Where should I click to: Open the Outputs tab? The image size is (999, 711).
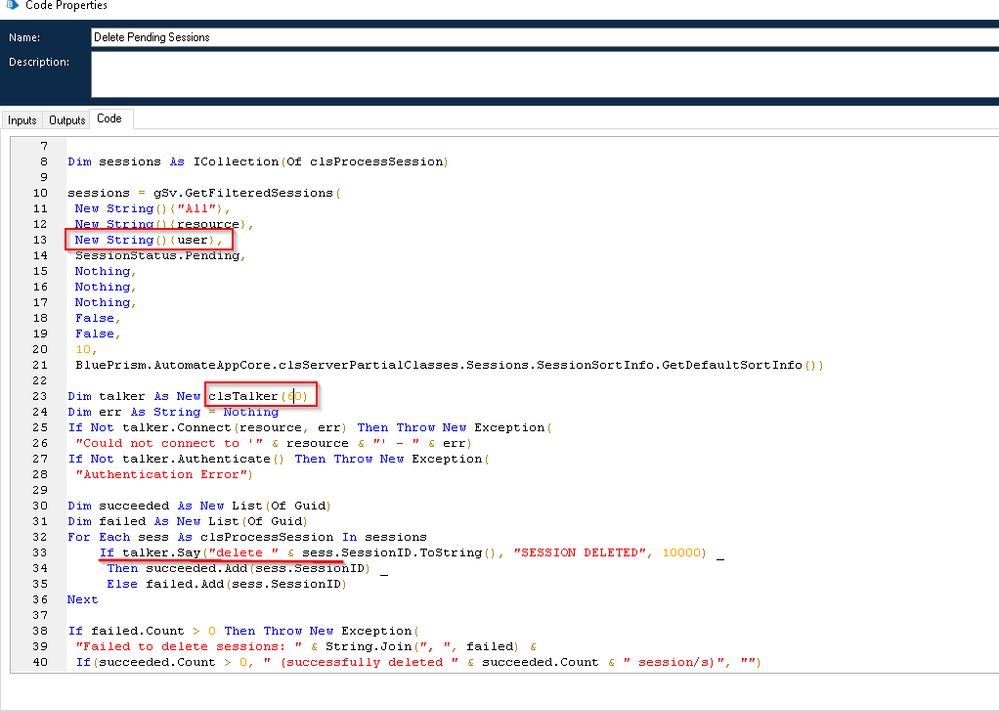pos(67,120)
